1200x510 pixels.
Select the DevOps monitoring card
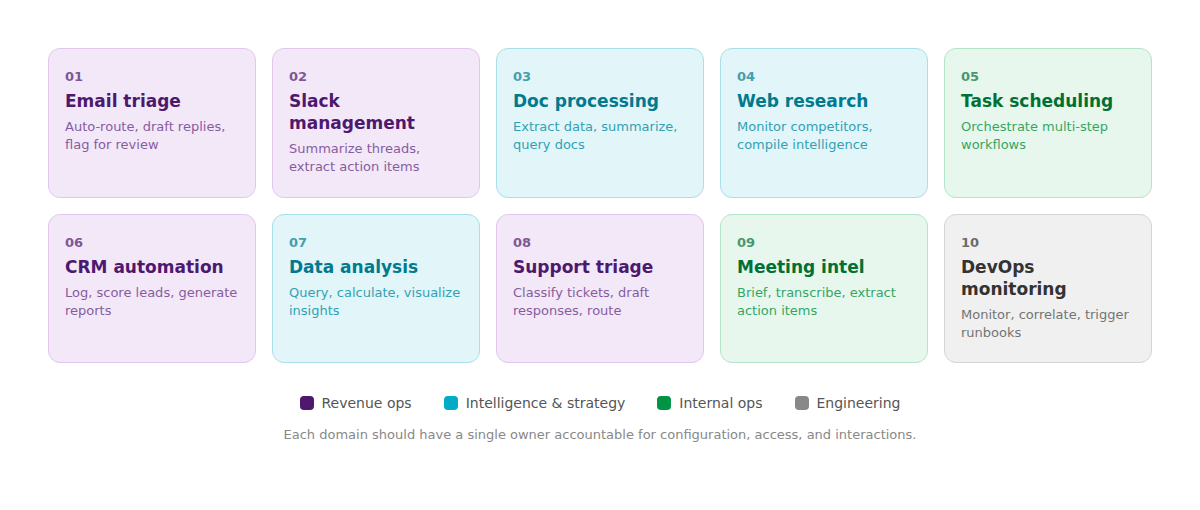pos(1048,288)
